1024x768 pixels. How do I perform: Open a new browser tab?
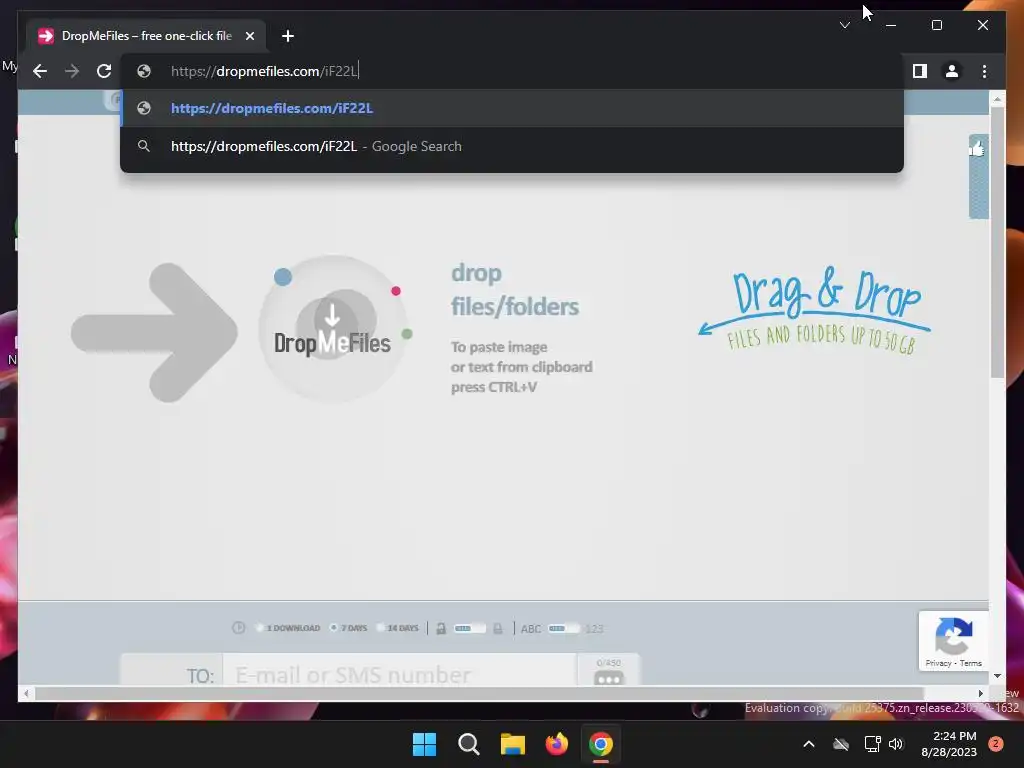(287, 36)
